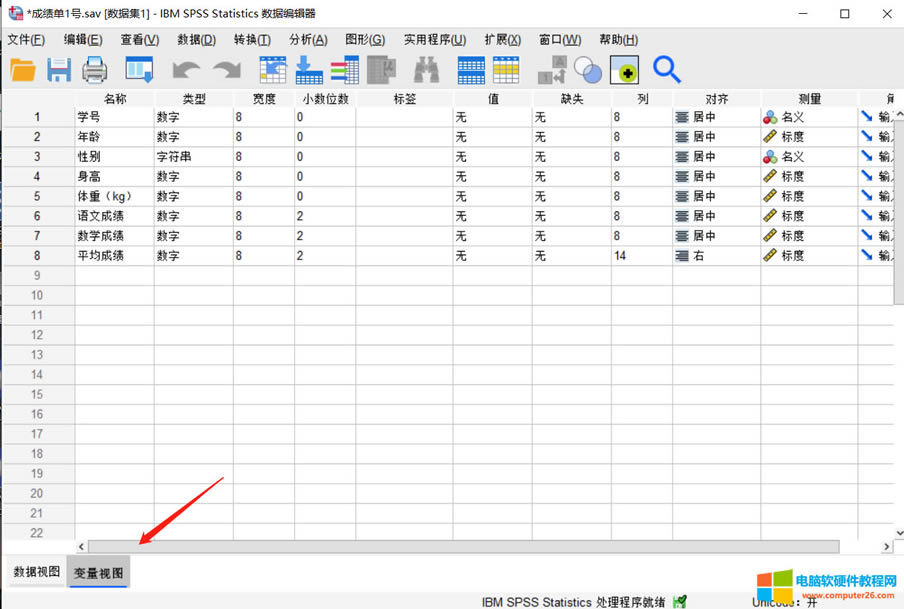Click the blue magnifying glass search icon
904x609 pixels.
coord(667,70)
